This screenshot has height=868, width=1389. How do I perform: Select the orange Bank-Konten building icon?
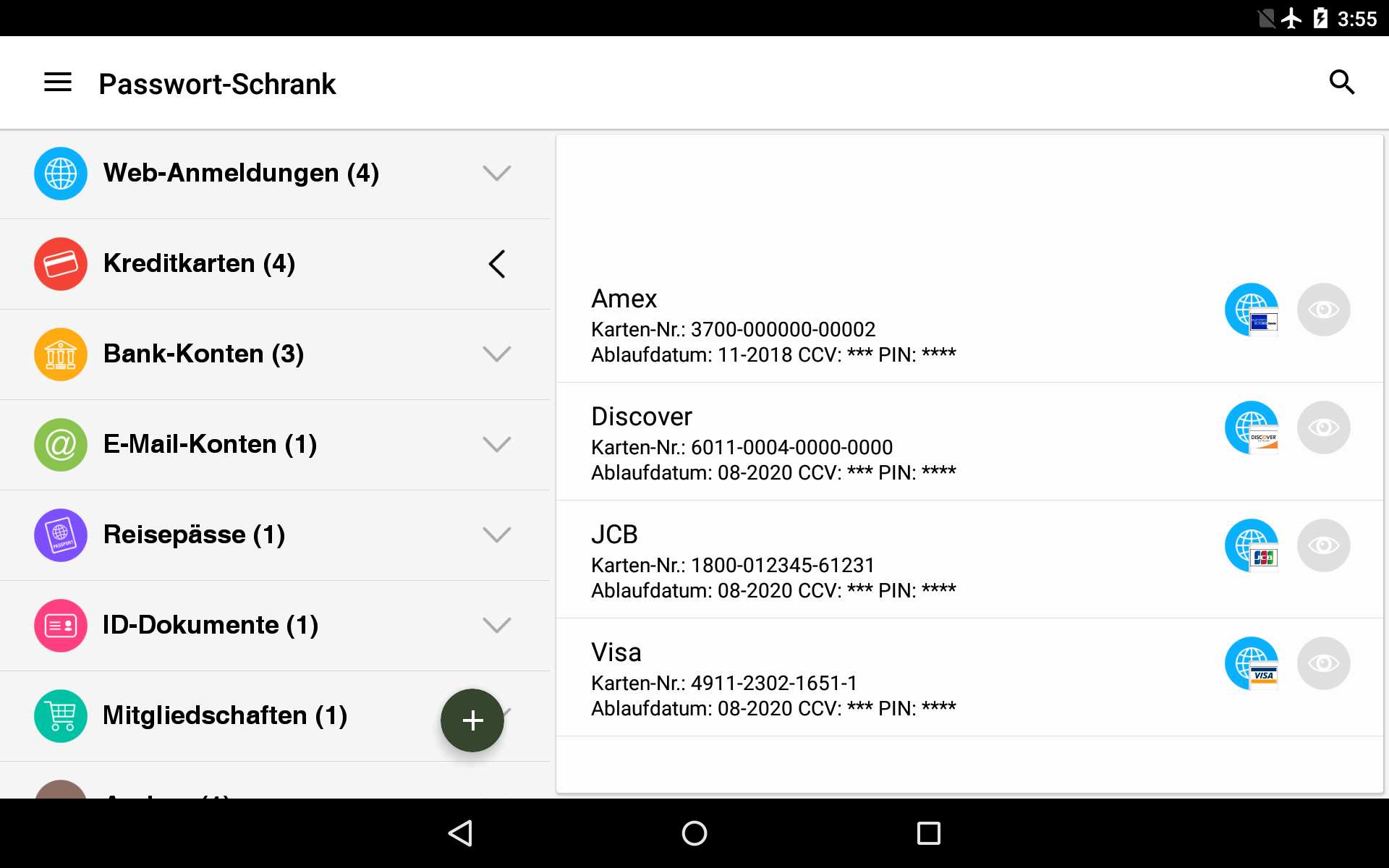[61, 354]
